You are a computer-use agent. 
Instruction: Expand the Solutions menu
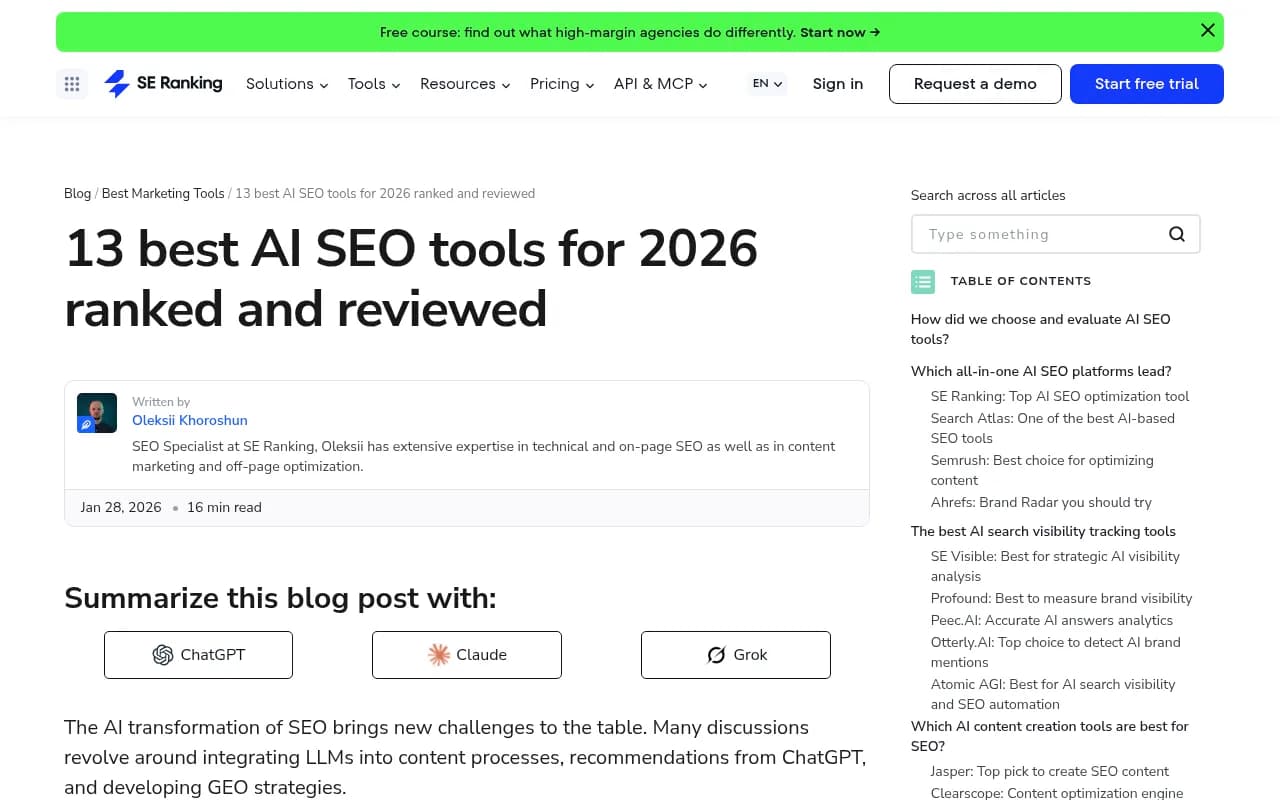click(x=287, y=84)
